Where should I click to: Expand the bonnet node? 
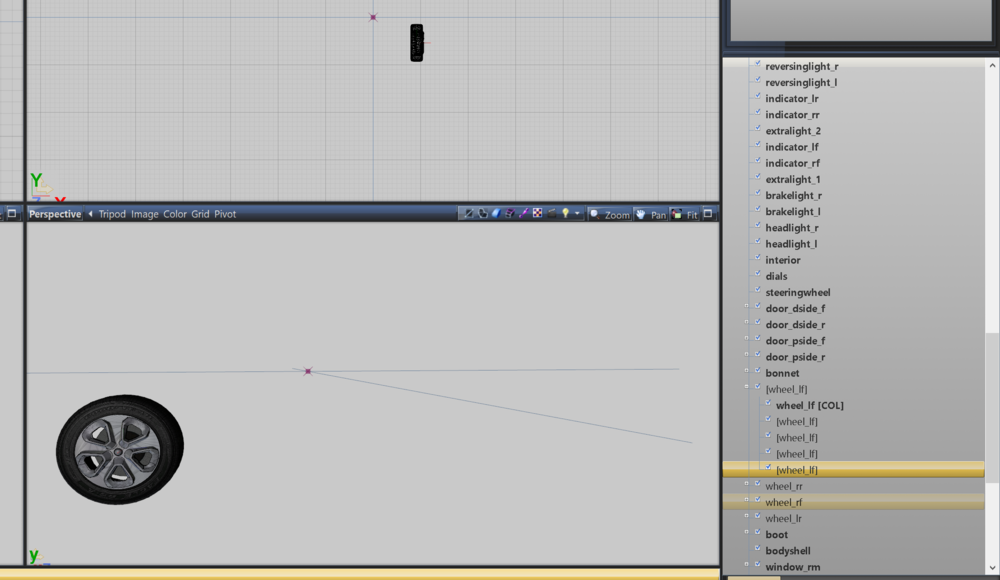coord(747,371)
